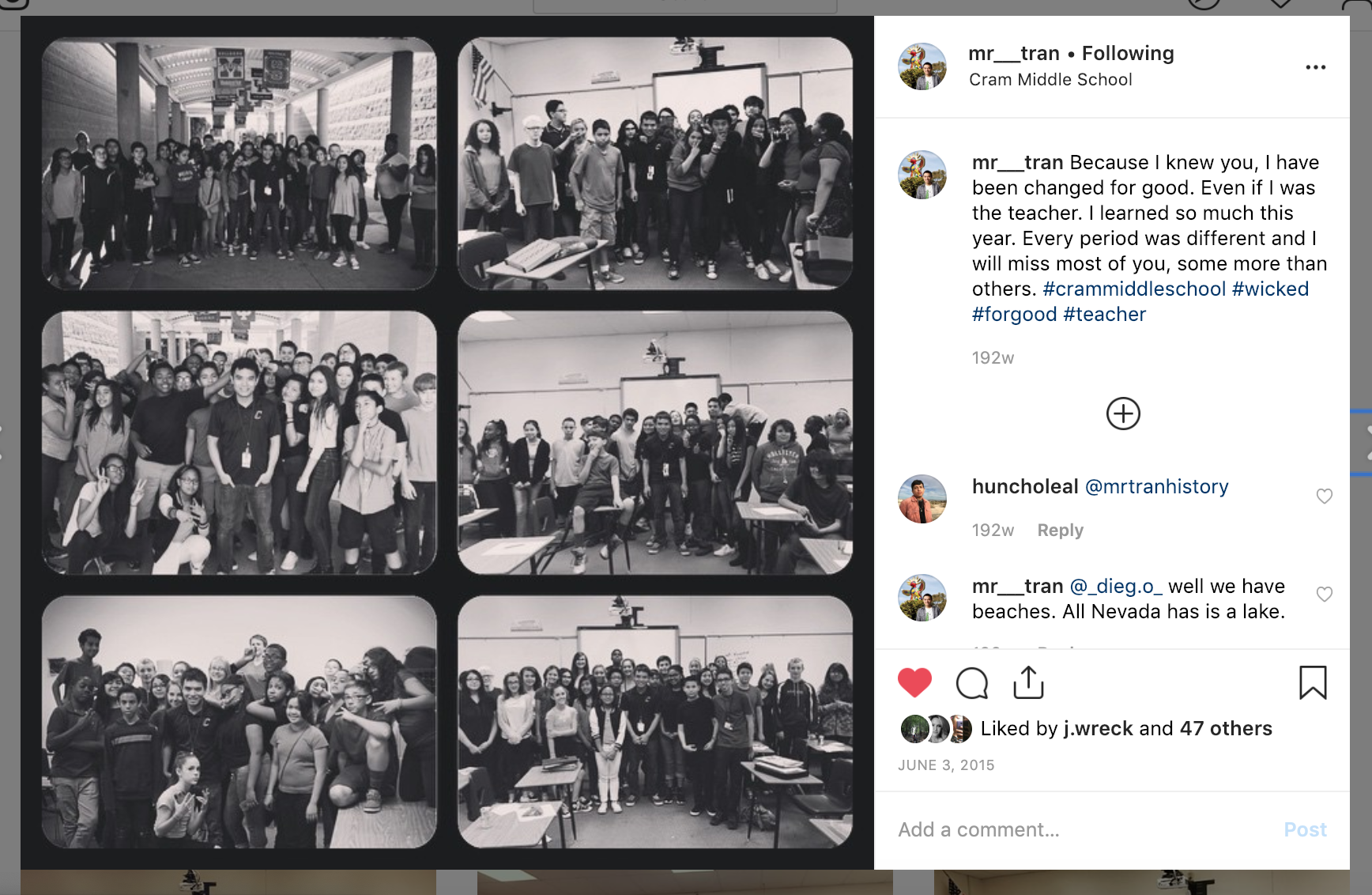Unlike the post with red heart
This screenshot has height=895, width=1372.
[x=914, y=682]
